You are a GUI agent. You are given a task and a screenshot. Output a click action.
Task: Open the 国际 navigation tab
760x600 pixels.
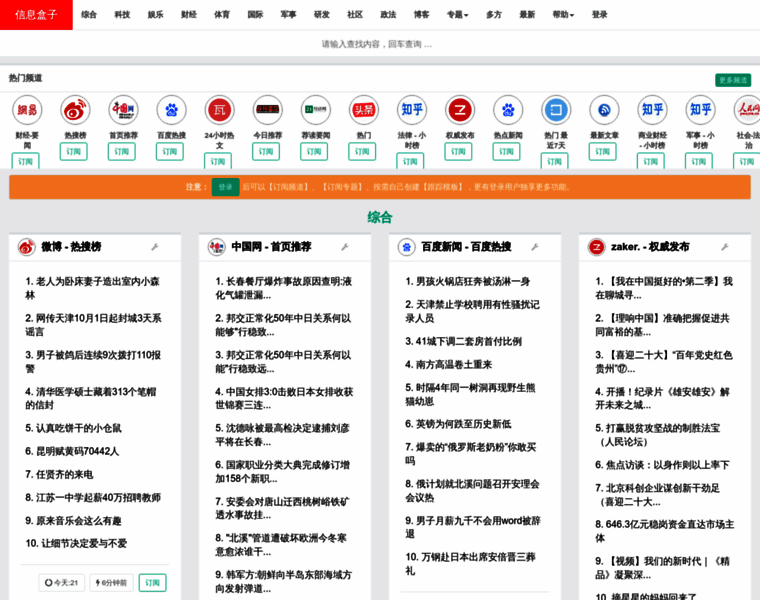coord(255,15)
